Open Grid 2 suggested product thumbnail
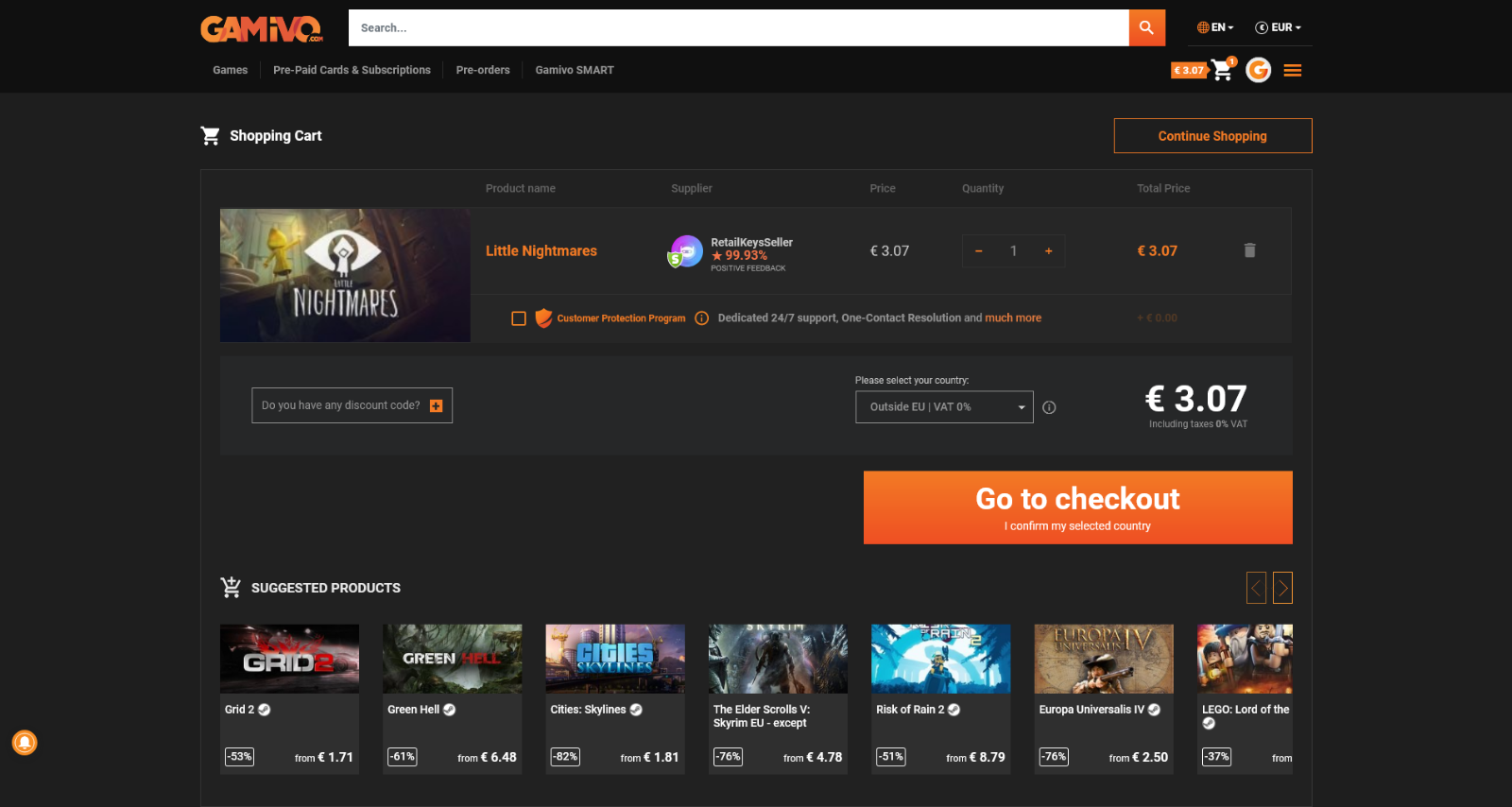 pyautogui.click(x=289, y=659)
